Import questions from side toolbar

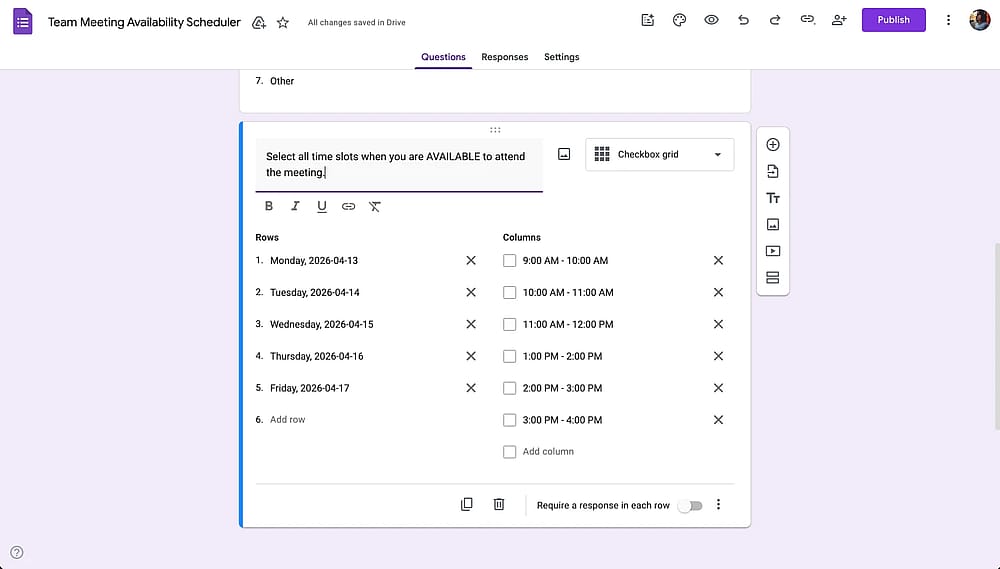point(773,172)
